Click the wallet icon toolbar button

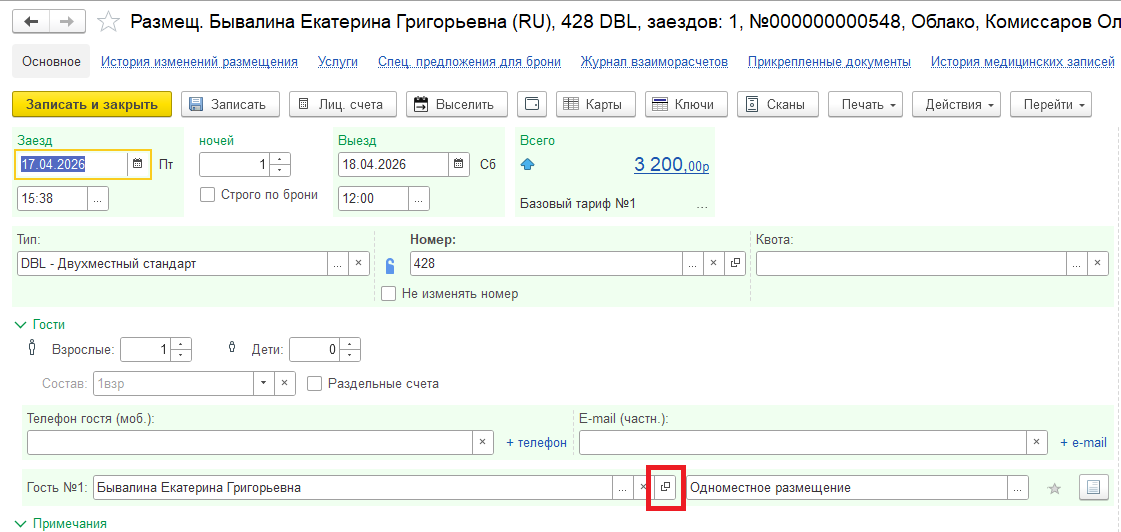(532, 104)
